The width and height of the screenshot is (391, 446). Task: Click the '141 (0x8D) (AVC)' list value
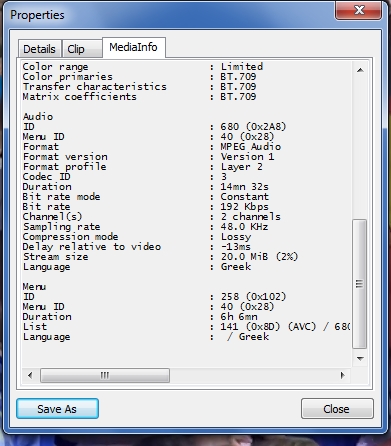tap(268, 327)
